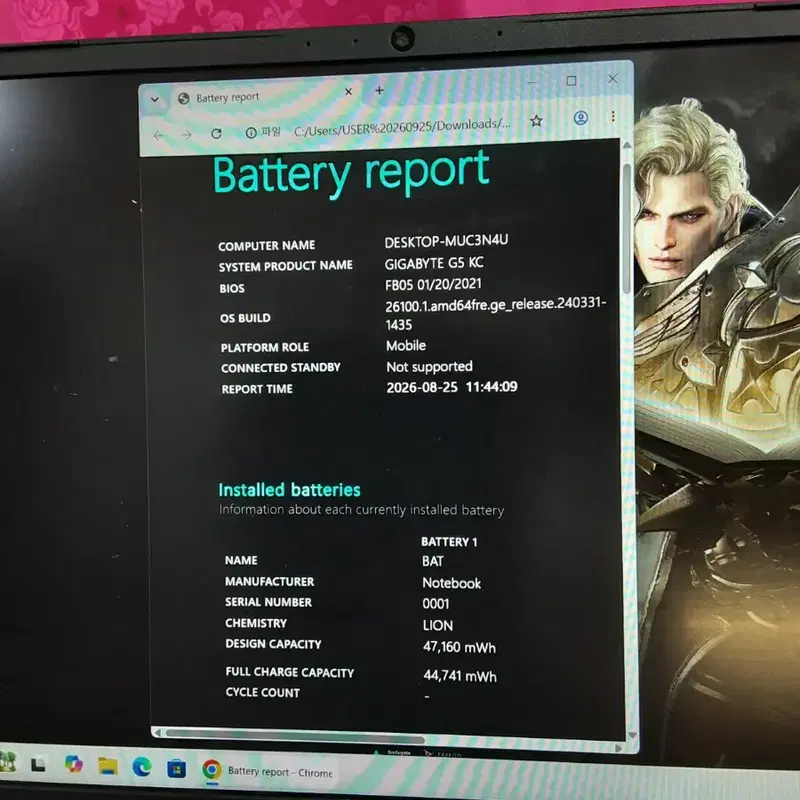The height and width of the screenshot is (800, 800).
Task: Close the Battery report tab
Action: click(x=348, y=92)
